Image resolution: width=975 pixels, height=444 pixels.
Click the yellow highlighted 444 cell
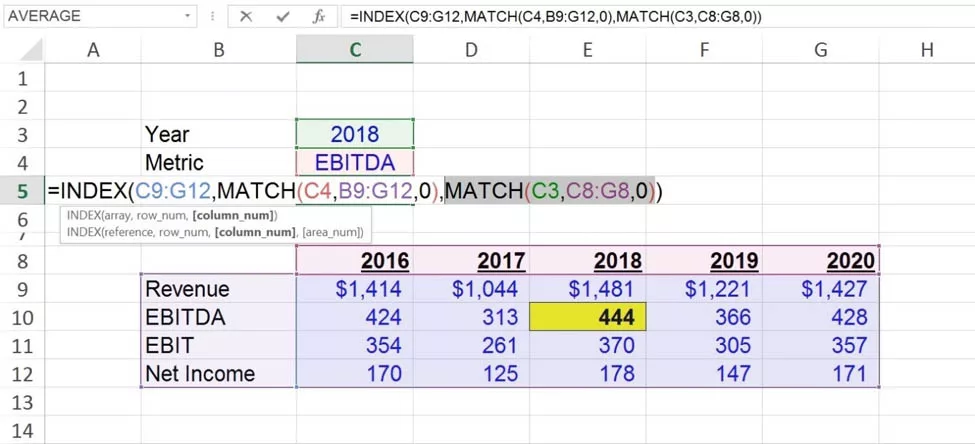[x=587, y=318]
